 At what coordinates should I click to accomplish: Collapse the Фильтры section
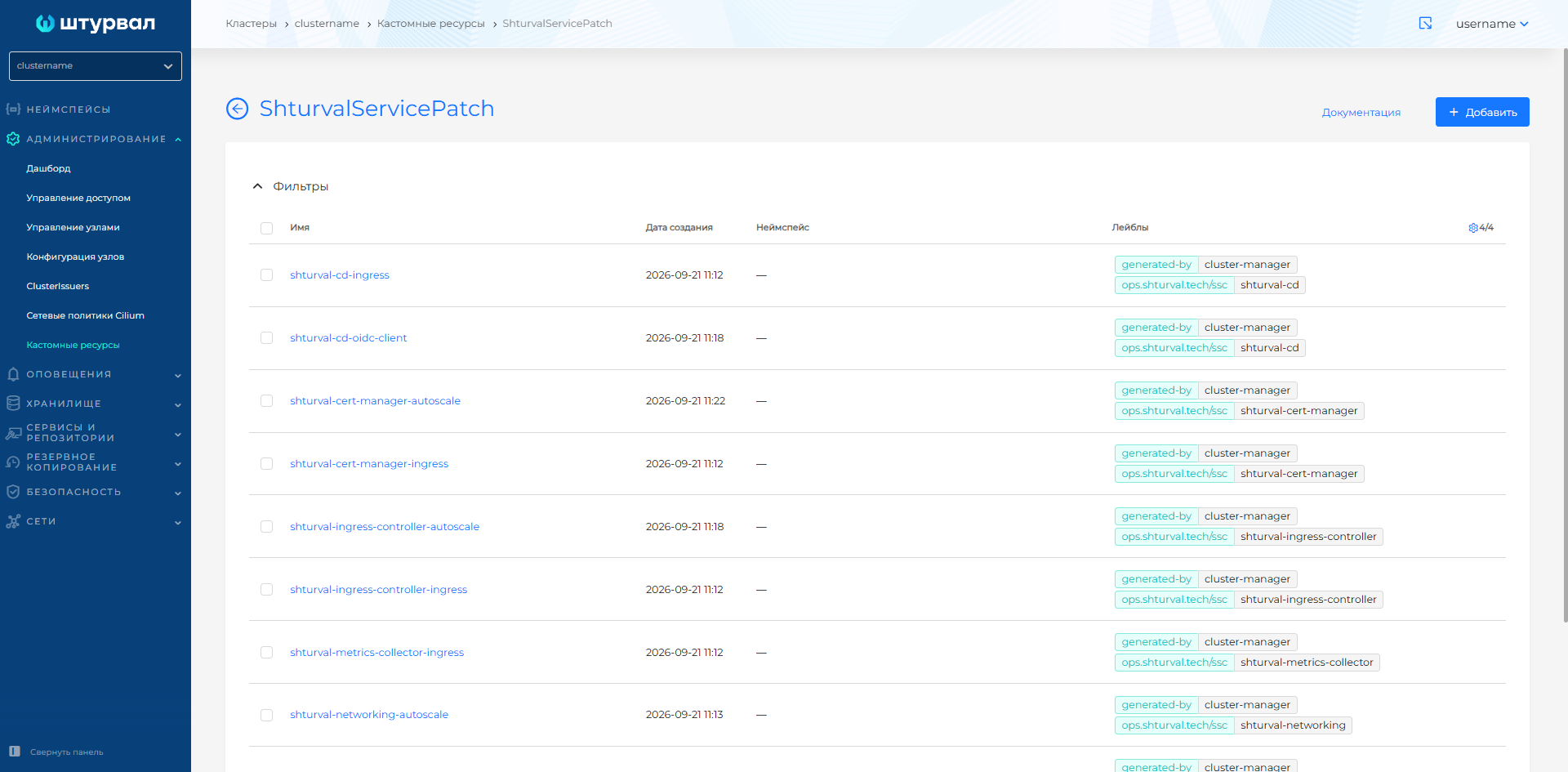point(257,186)
